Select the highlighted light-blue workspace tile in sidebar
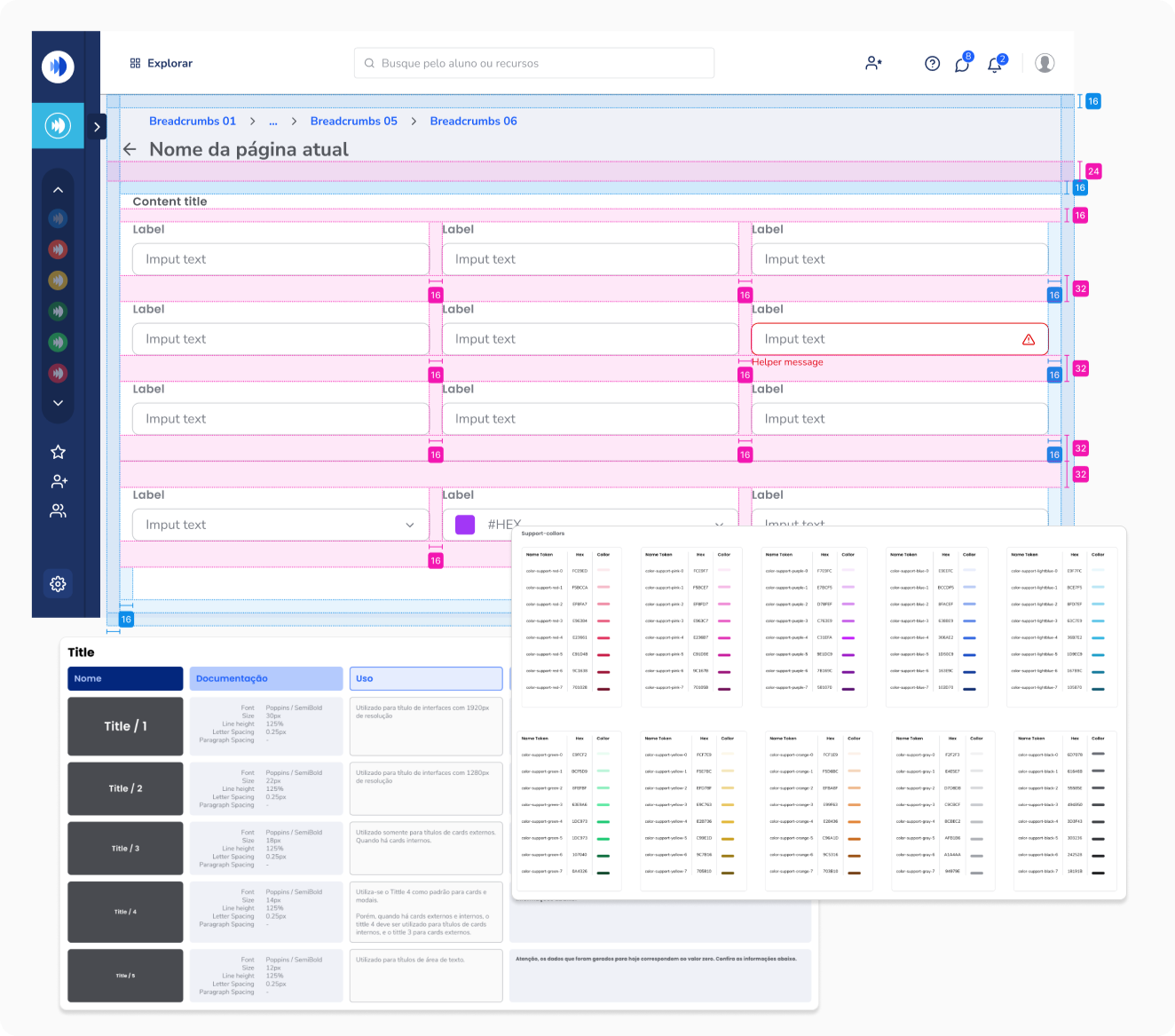Viewport: 1175px width, 1036px height. tap(58, 125)
